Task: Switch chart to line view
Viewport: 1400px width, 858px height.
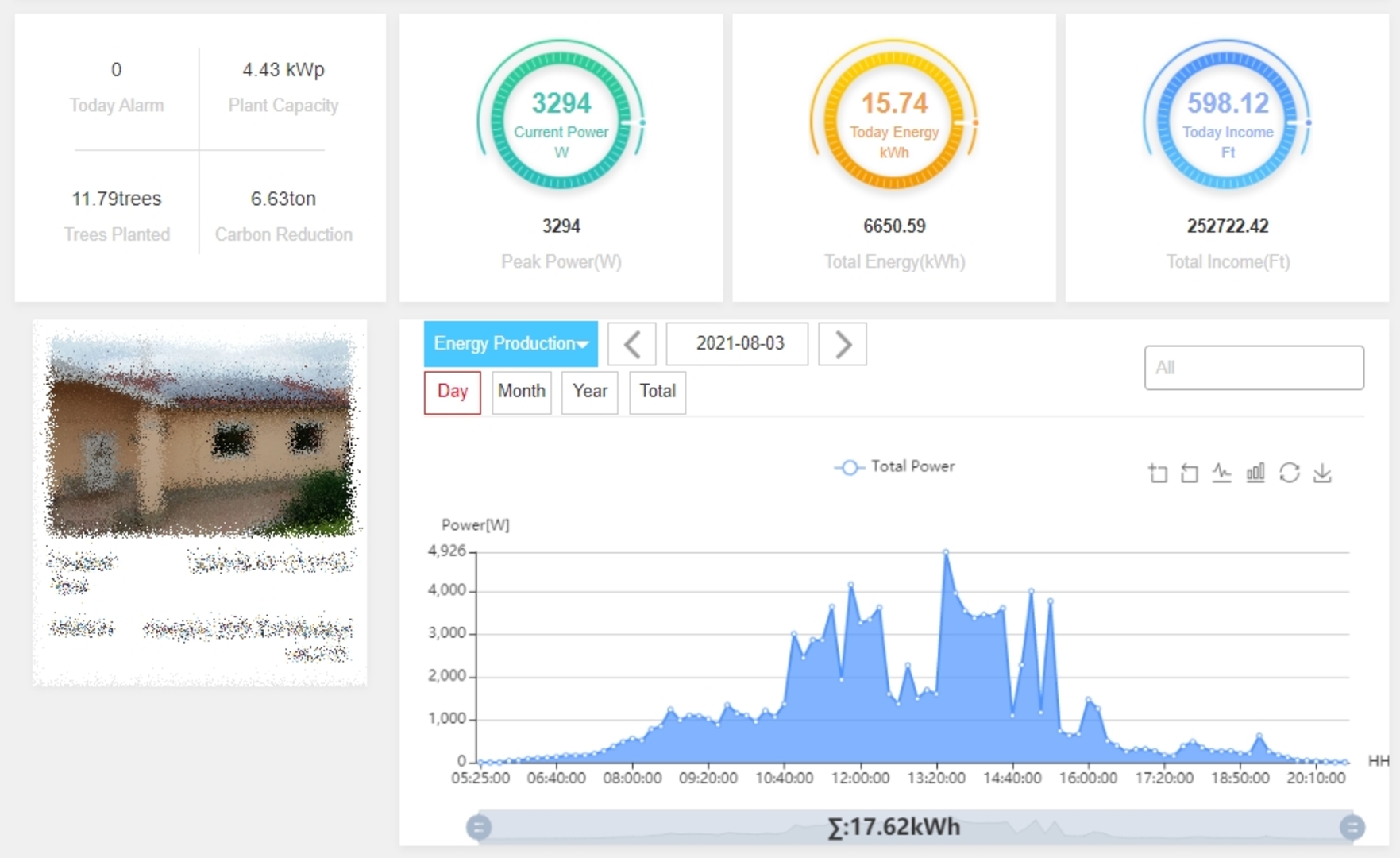Action: [1221, 473]
